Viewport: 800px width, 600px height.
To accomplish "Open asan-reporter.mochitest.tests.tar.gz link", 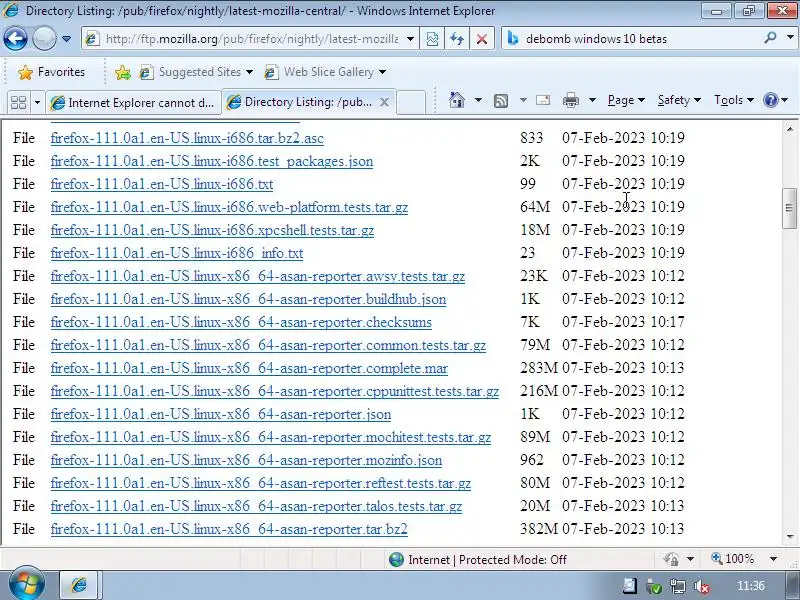I will (x=271, y=437).
